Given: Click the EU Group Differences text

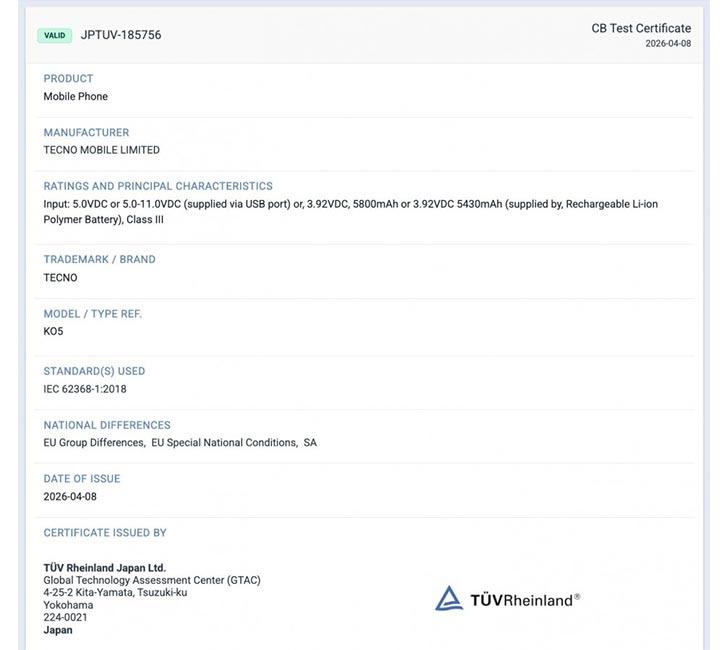Looking at the screenshot, I should [94, 442].
